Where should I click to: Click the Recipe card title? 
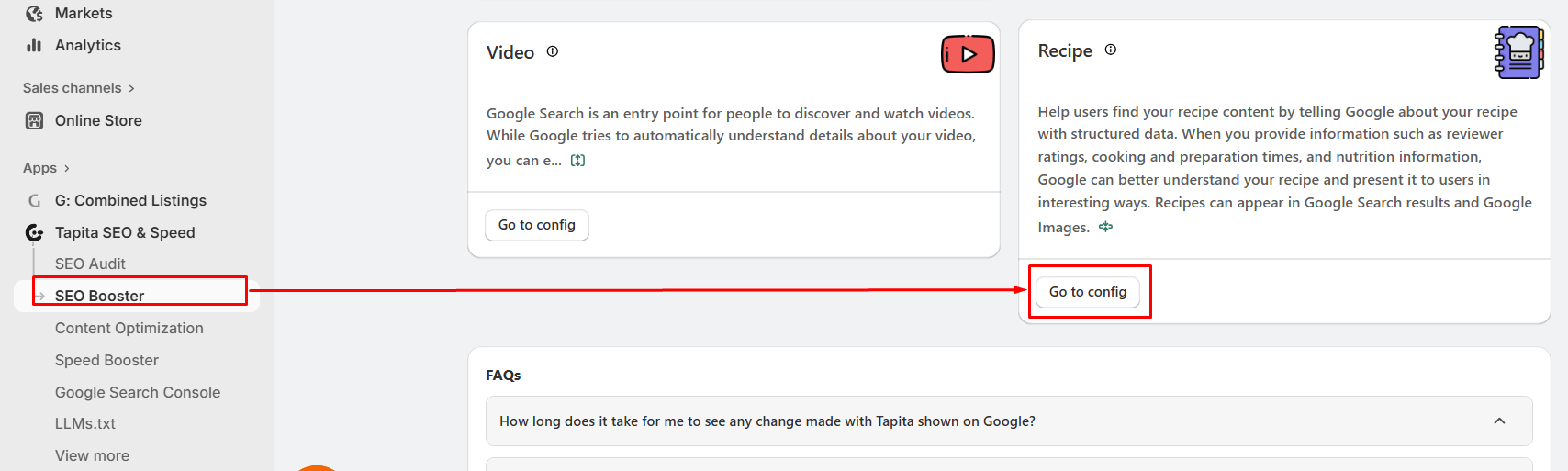pyautogui.click(x=1065, y=50)
